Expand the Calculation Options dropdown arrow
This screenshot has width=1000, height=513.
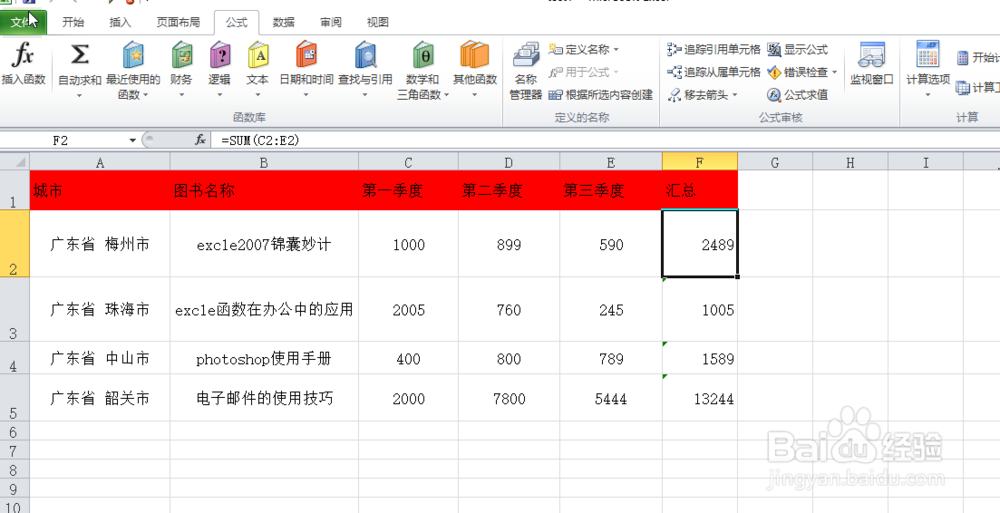(928, 96)
